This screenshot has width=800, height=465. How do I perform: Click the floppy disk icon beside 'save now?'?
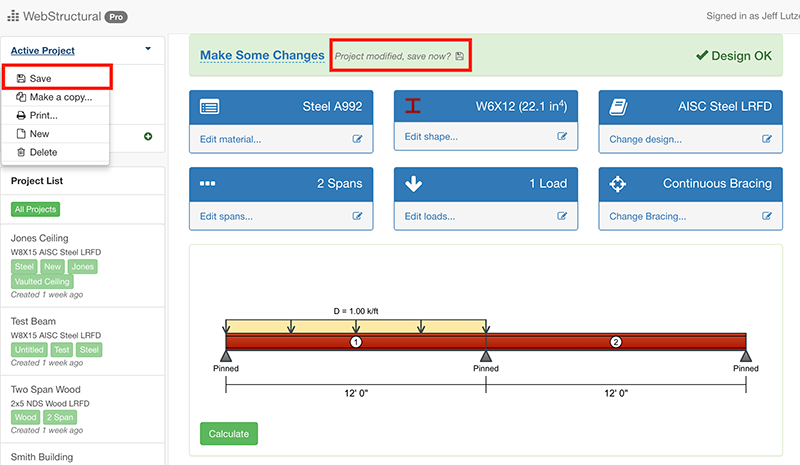[460, 56]
